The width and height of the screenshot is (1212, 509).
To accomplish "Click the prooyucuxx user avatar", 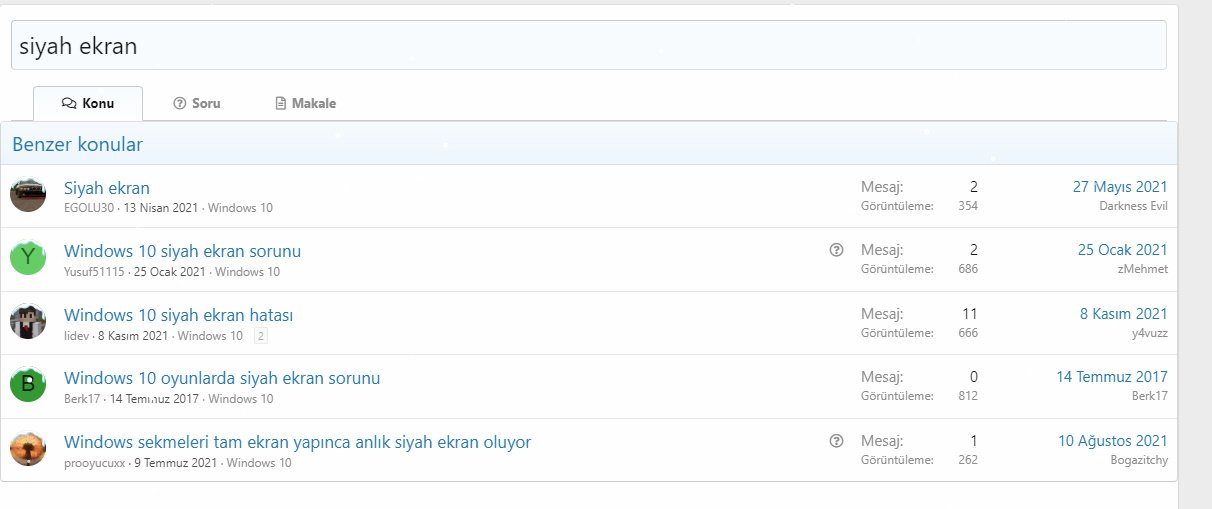I will (28, 449).
